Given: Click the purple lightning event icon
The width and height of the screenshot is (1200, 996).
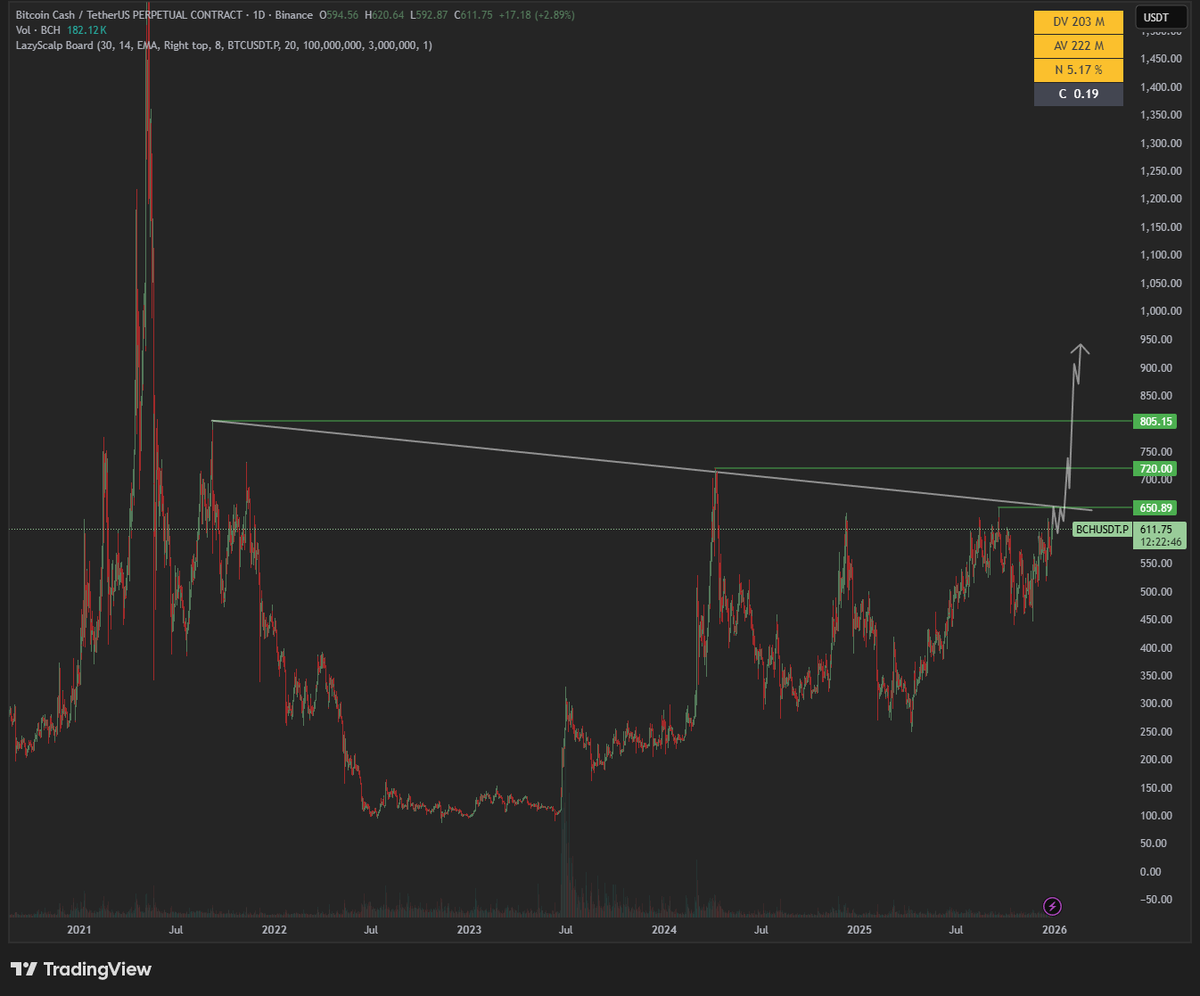Looking at the screenshot, I should pos(1052,906).
